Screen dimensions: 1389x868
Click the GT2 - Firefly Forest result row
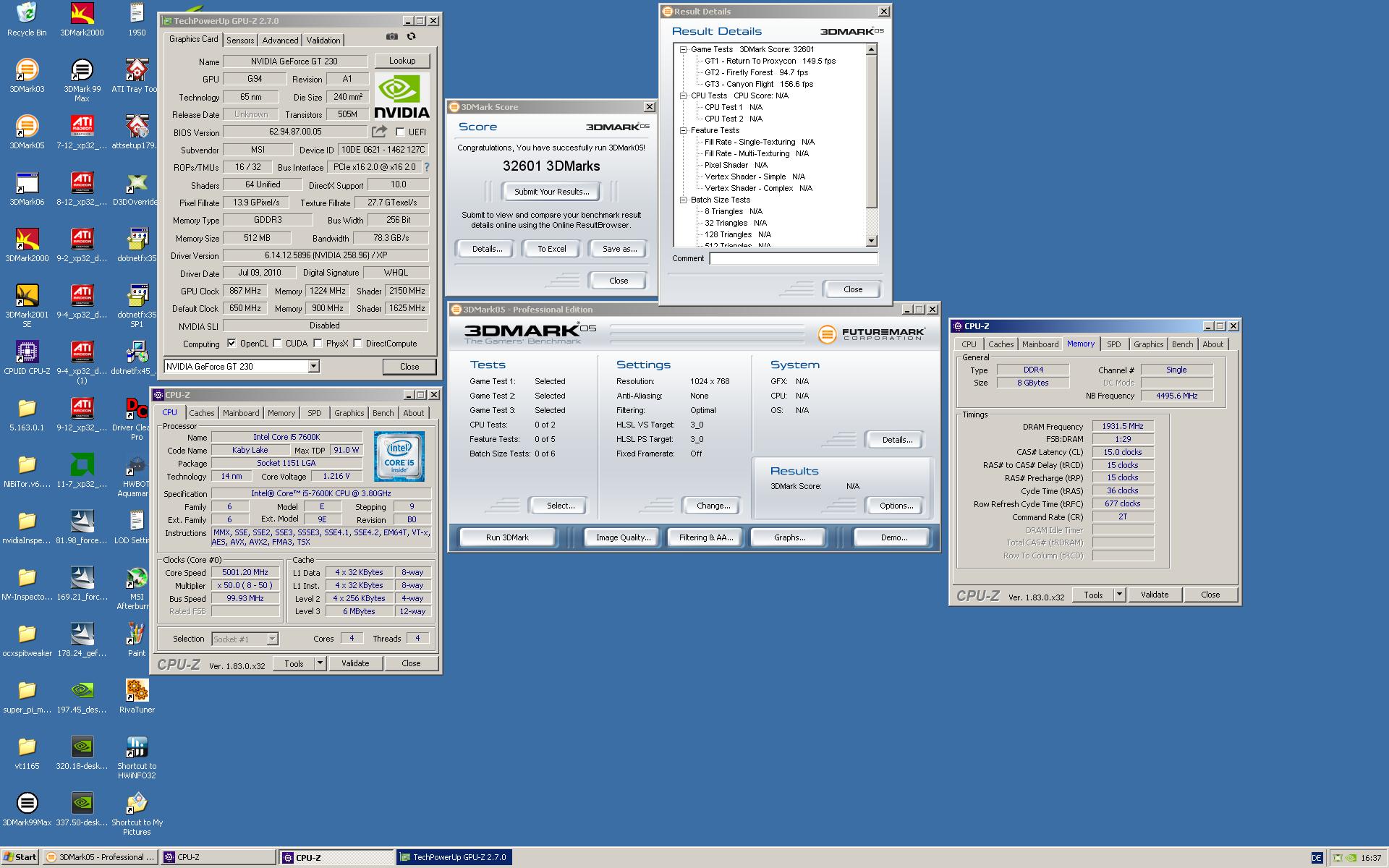(756, 72)
